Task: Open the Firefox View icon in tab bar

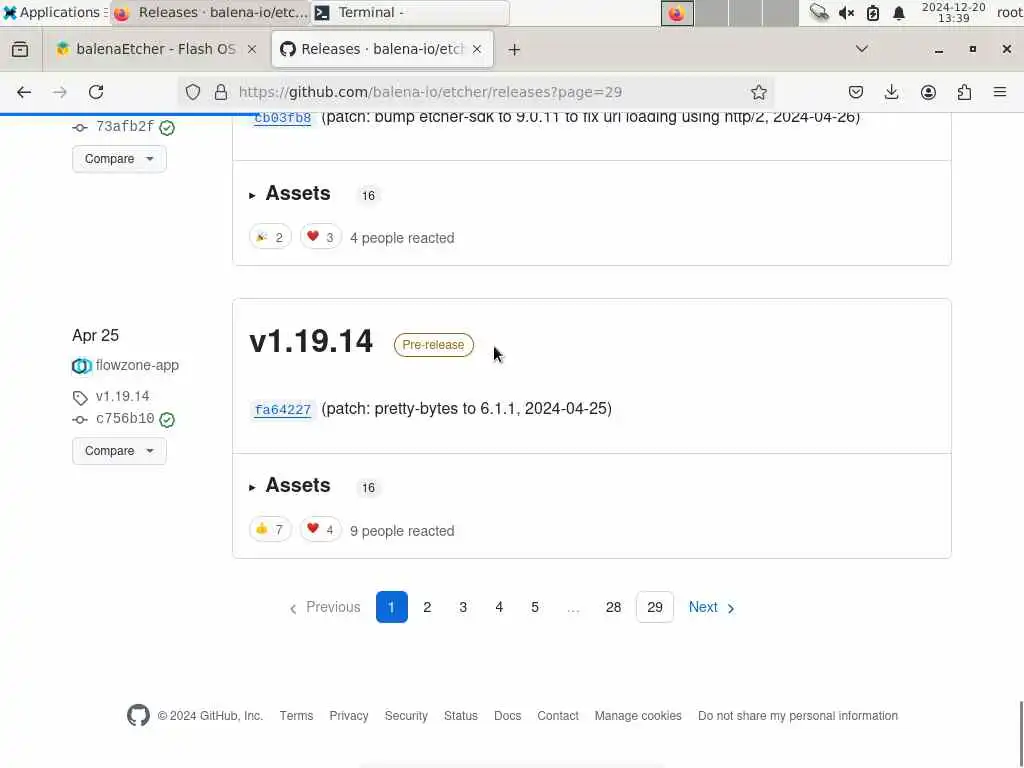Action: (20, 49)
